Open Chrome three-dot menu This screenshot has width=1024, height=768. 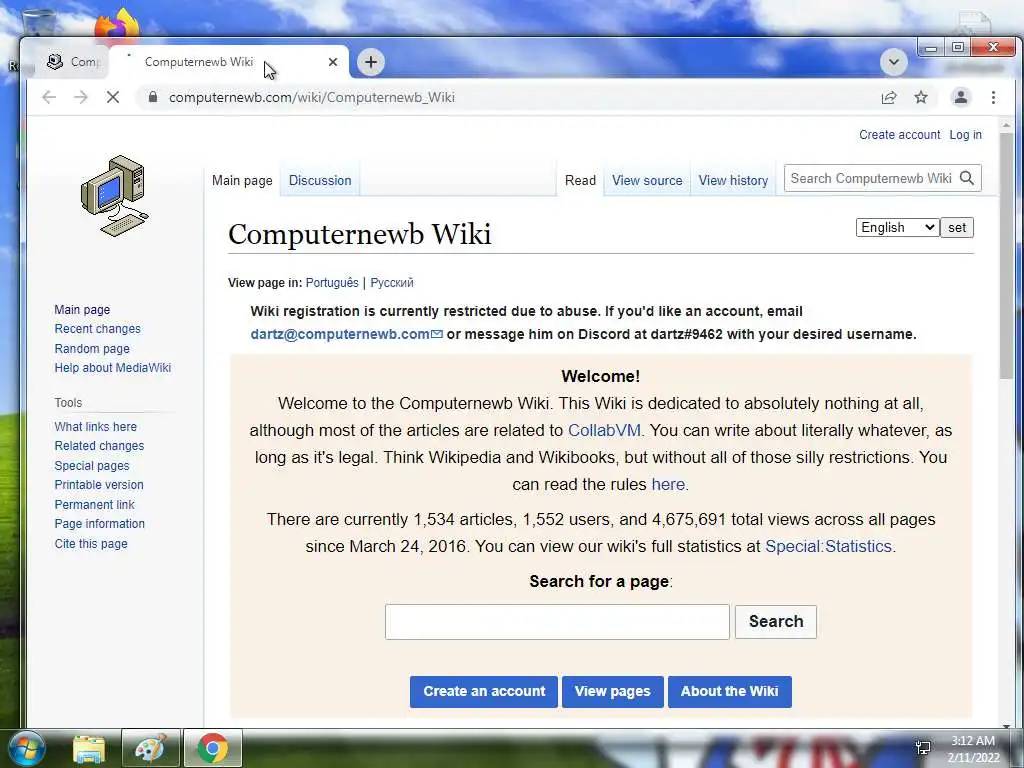coord(993,97)
